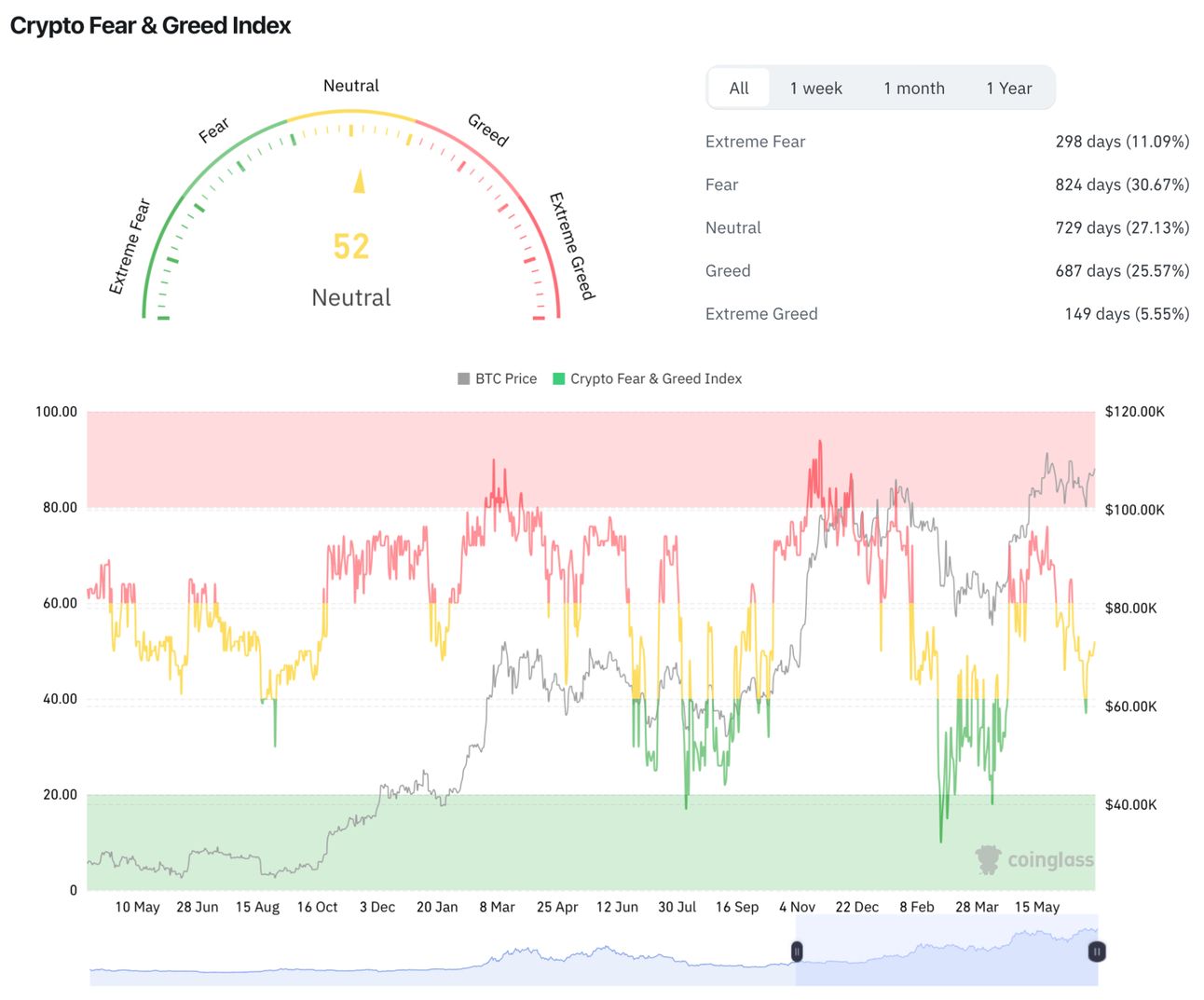Click the Neutral status text under 52
This screenshot has height=1000, width=1204.
[351, 297]
